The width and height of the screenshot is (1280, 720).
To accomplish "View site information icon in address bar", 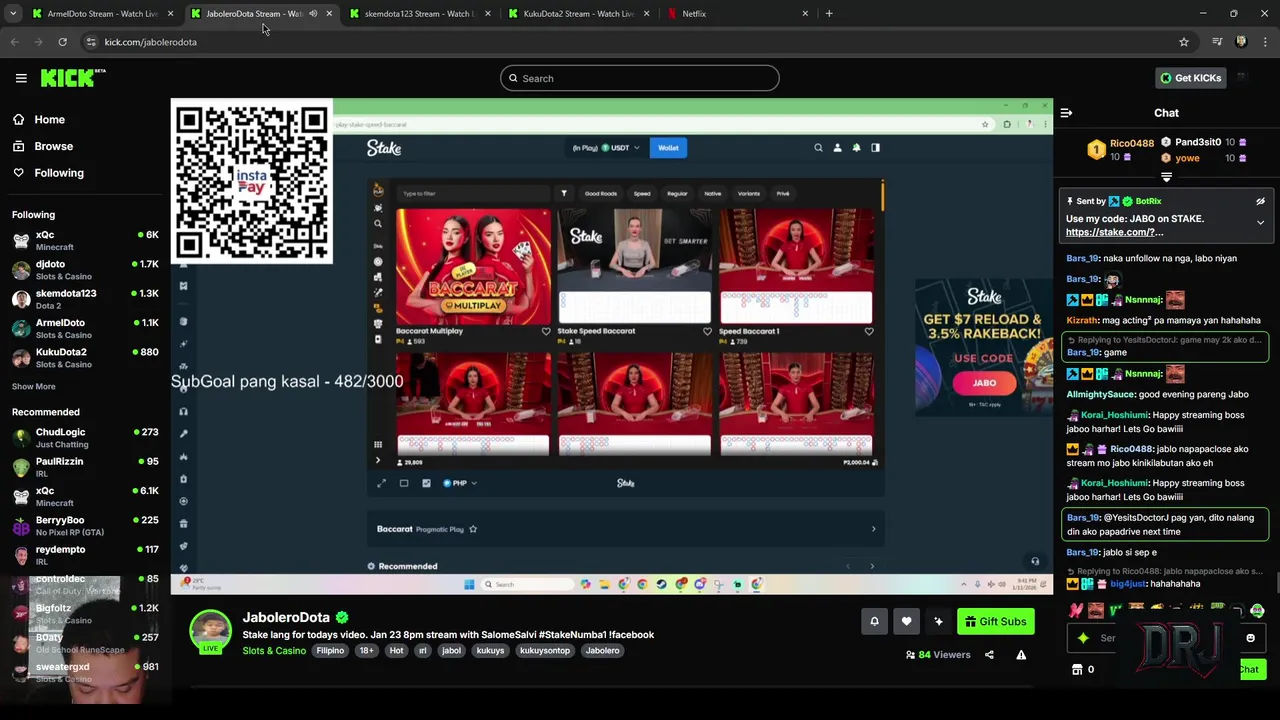I will (91, 42).
